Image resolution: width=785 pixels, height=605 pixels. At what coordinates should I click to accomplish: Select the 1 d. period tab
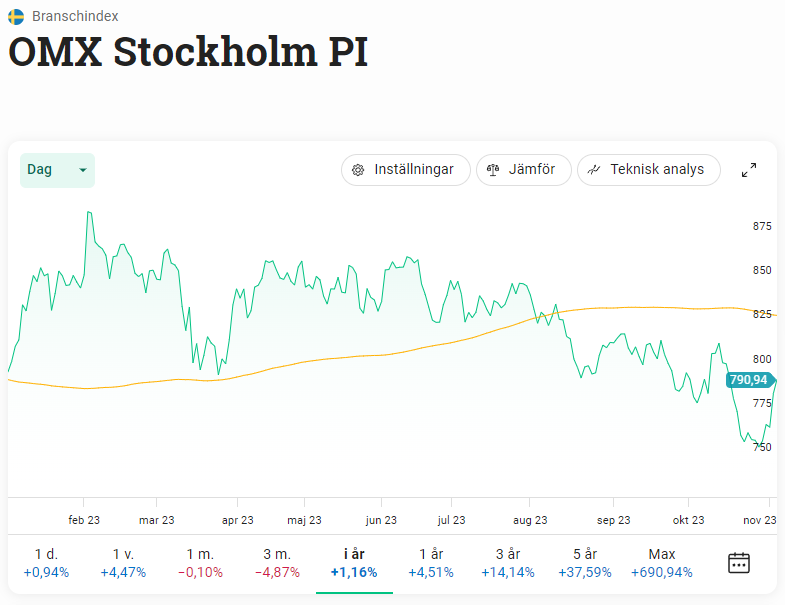pyautogui.click(x=46, y=563)
